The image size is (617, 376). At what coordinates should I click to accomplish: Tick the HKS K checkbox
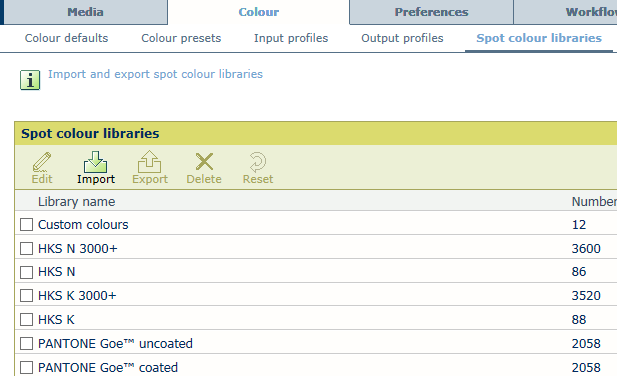coord(26,319)
